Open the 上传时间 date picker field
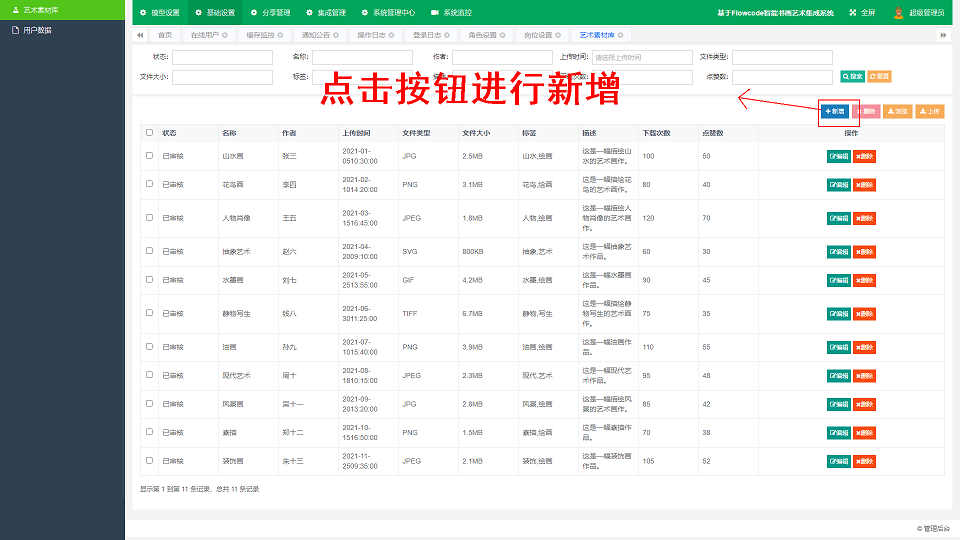Viewport: 960px width, 540px height. [641, 57]
